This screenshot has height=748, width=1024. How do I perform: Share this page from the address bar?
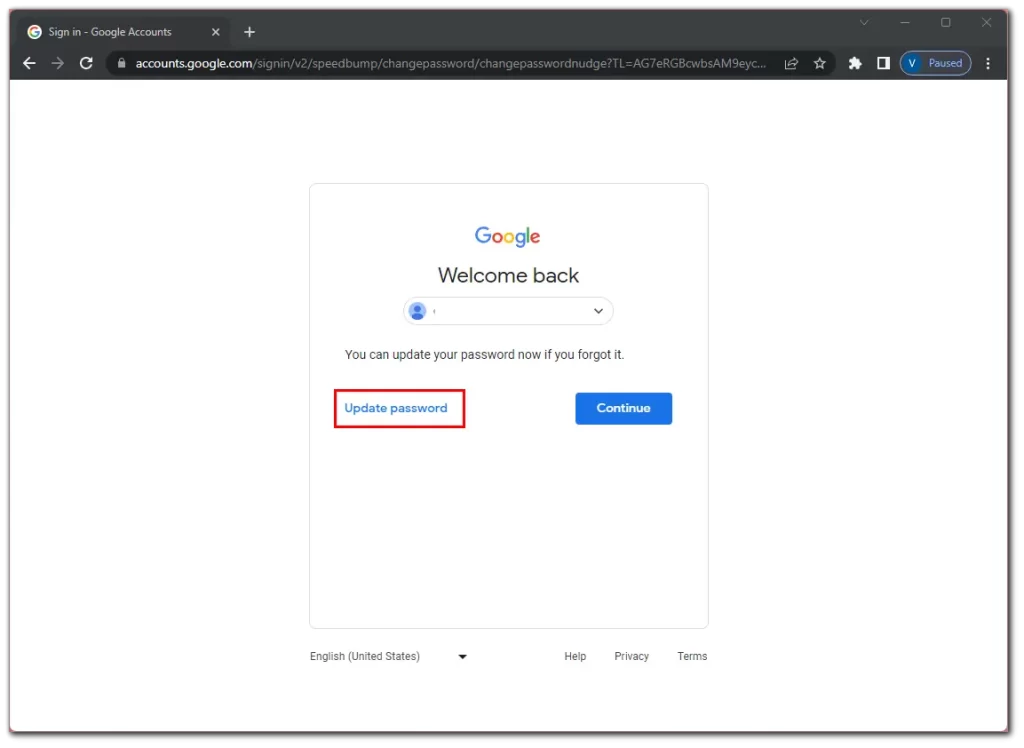[792, 63]
